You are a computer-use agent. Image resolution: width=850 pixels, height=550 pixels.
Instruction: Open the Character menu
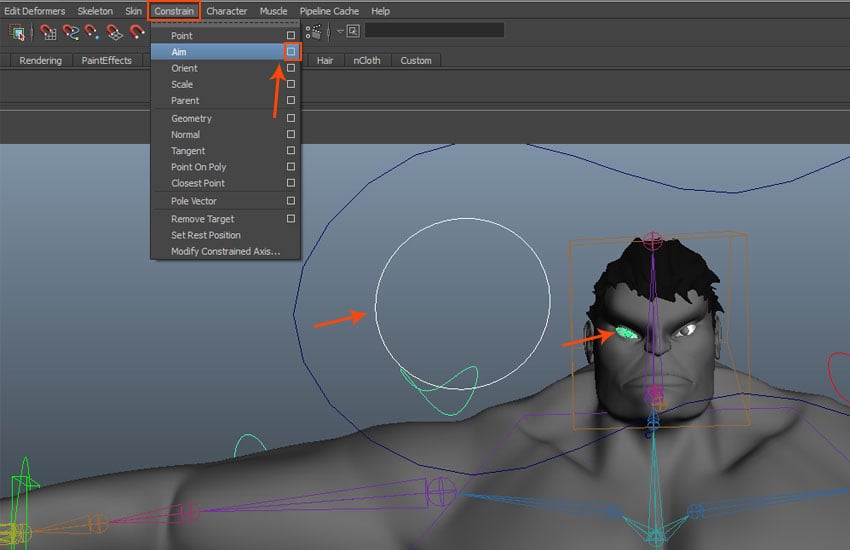(227, 11)
